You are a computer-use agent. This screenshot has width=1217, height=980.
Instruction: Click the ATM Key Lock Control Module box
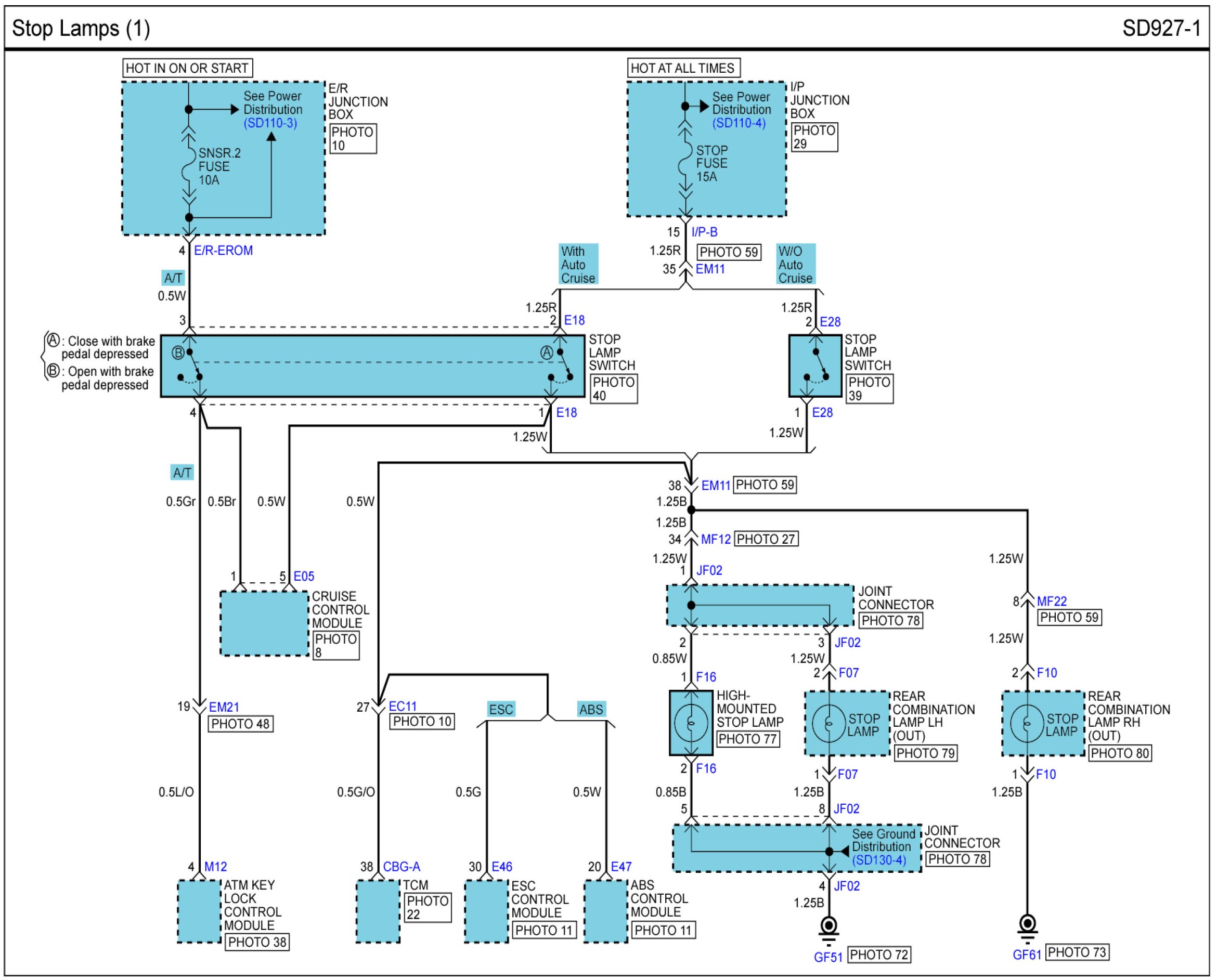199,911
